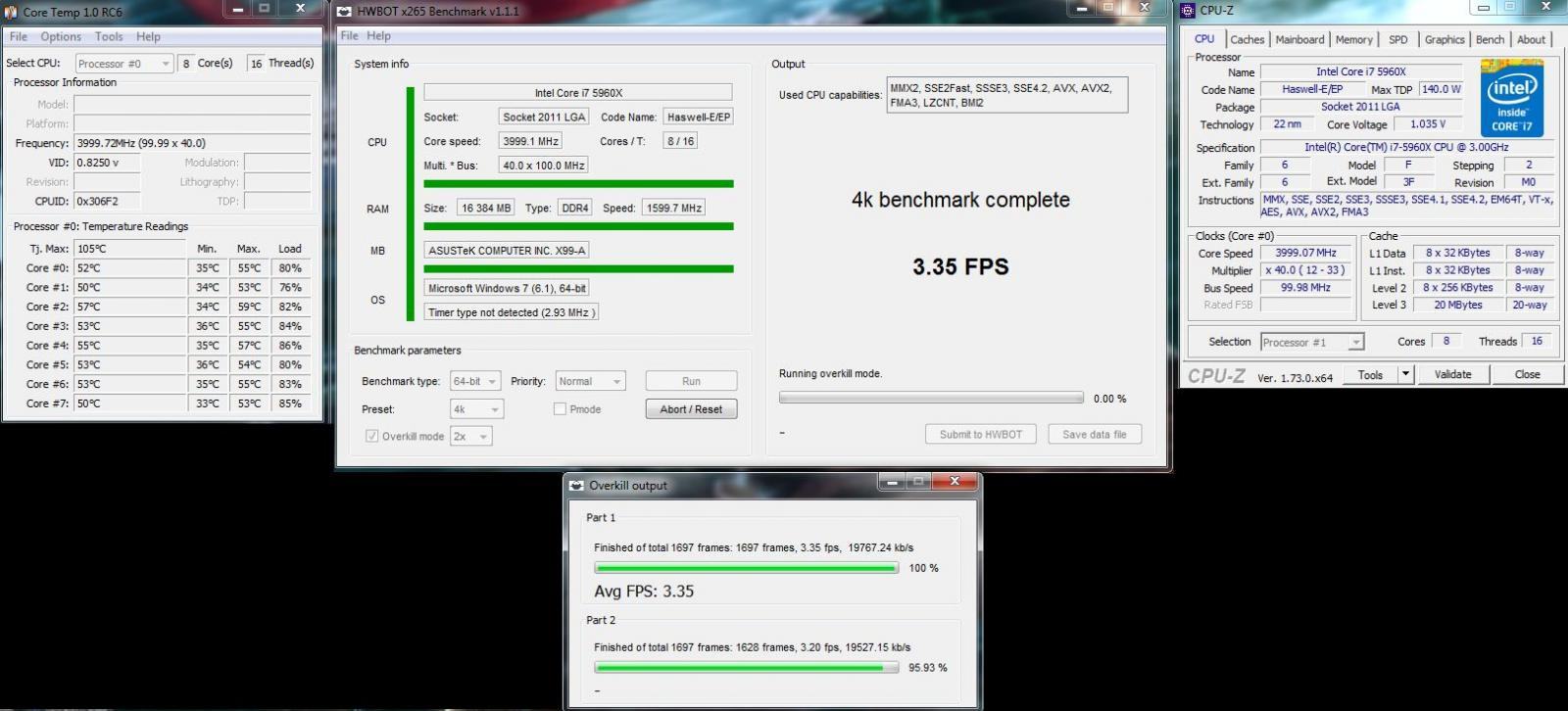Click the Run button in HWBOT benchmark

pyautogui.click(x=691, y=381)
